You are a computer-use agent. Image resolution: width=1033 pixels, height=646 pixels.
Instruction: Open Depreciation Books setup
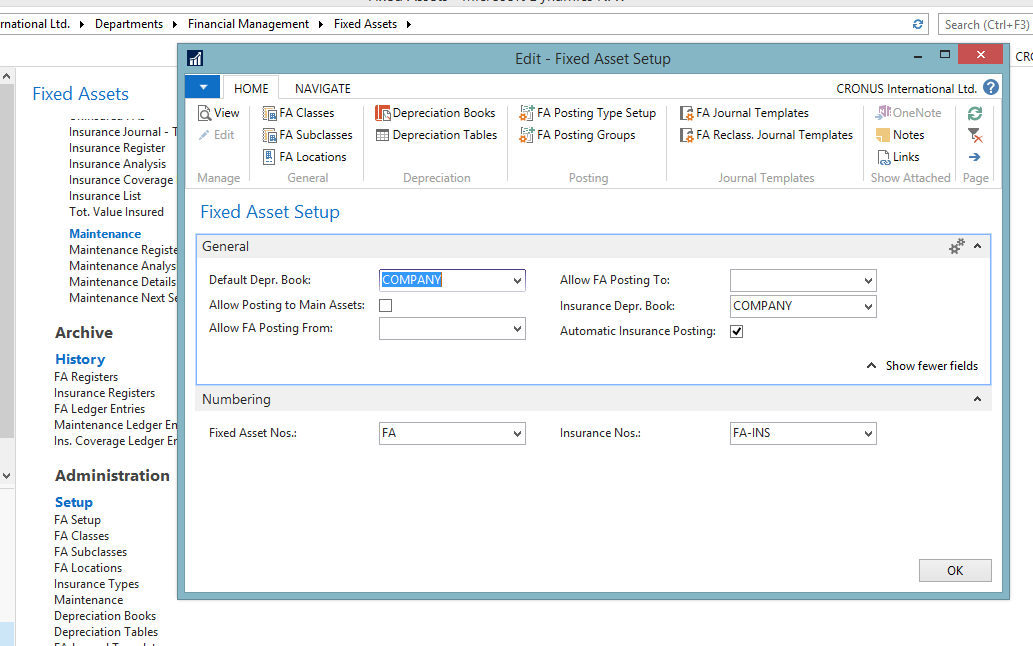click(436, 113)
